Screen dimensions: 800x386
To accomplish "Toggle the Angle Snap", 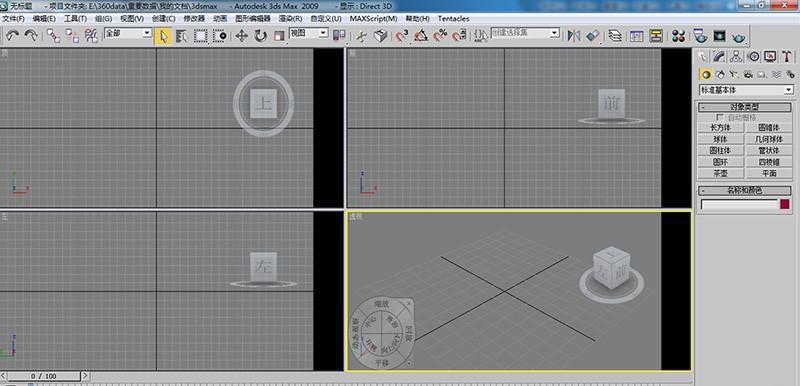I will (x=421, y=36).
